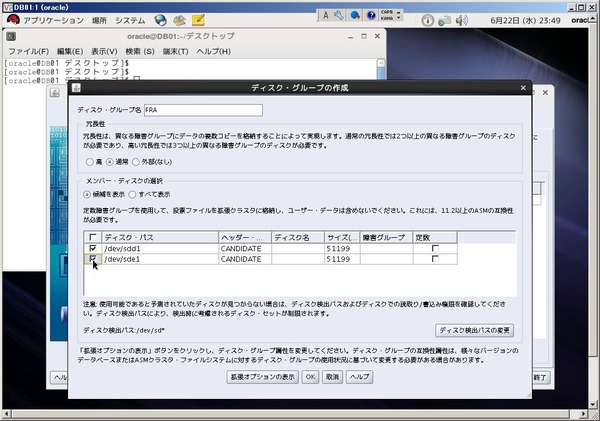Click the blue circle icon in the input toolbar
Viewport: 600px width, 421px height.
[355, 15]
